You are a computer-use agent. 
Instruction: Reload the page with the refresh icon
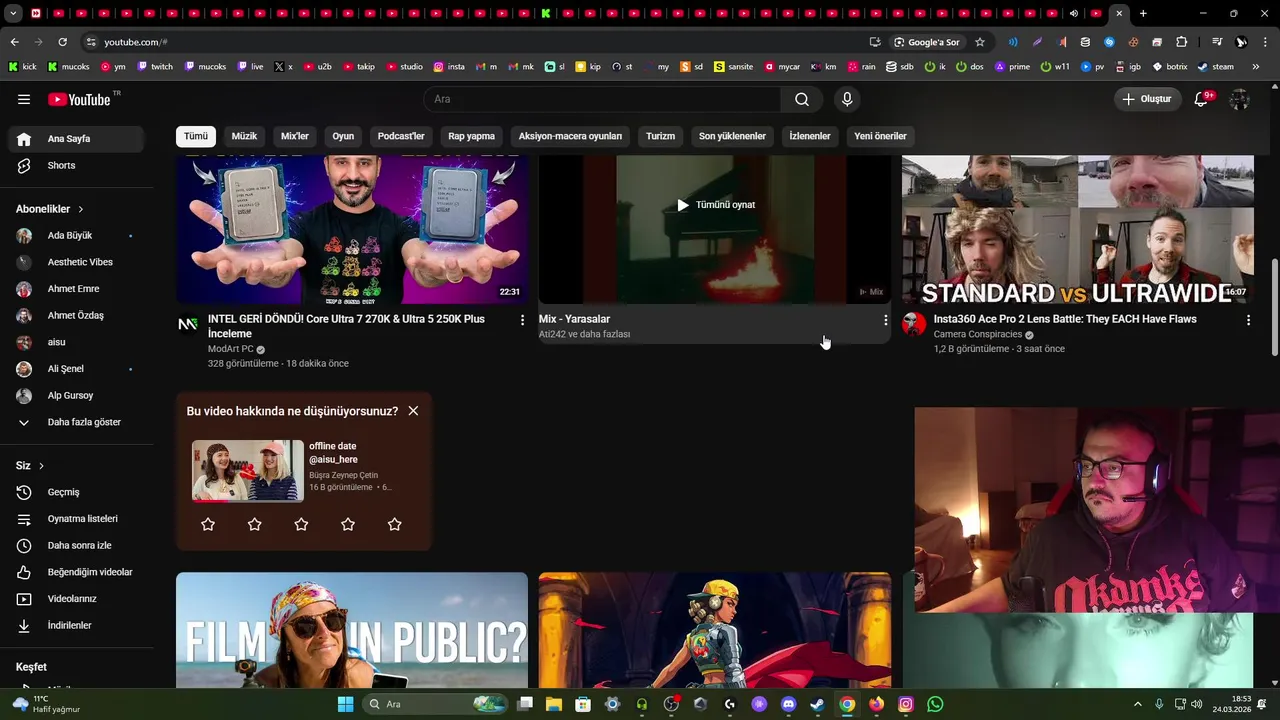coord(62,42)
